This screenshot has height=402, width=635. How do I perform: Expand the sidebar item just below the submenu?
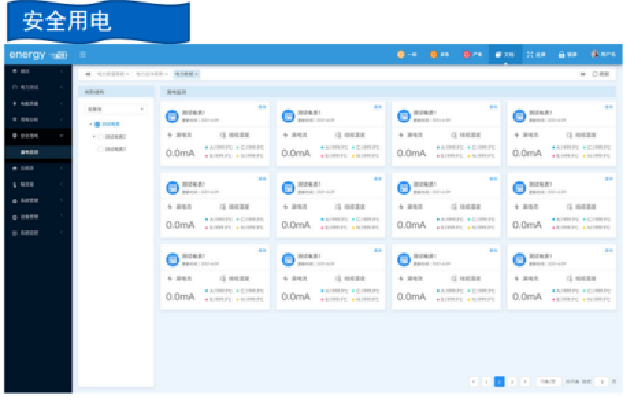pyautogui.click(x=38, y=168)
